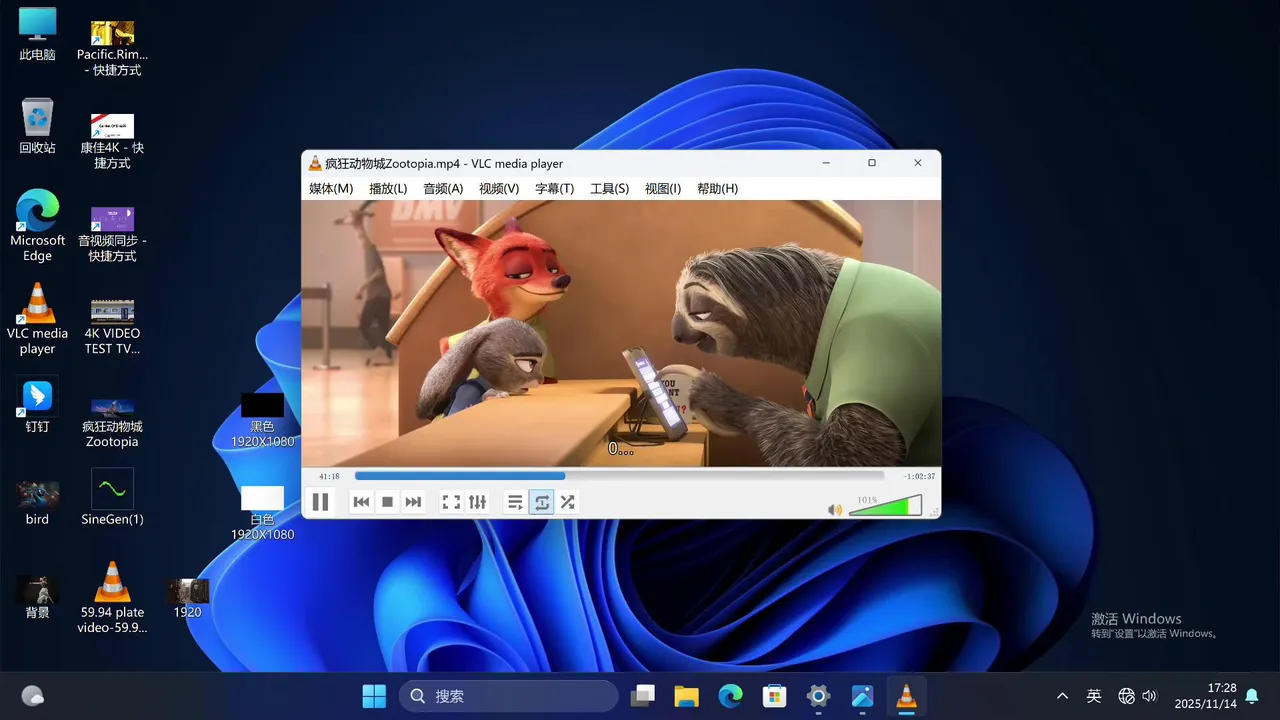The width and height of the screenshot is (1280, 720).
Task: Open the Photos app in the taskbar
Action: click(862, 696)
